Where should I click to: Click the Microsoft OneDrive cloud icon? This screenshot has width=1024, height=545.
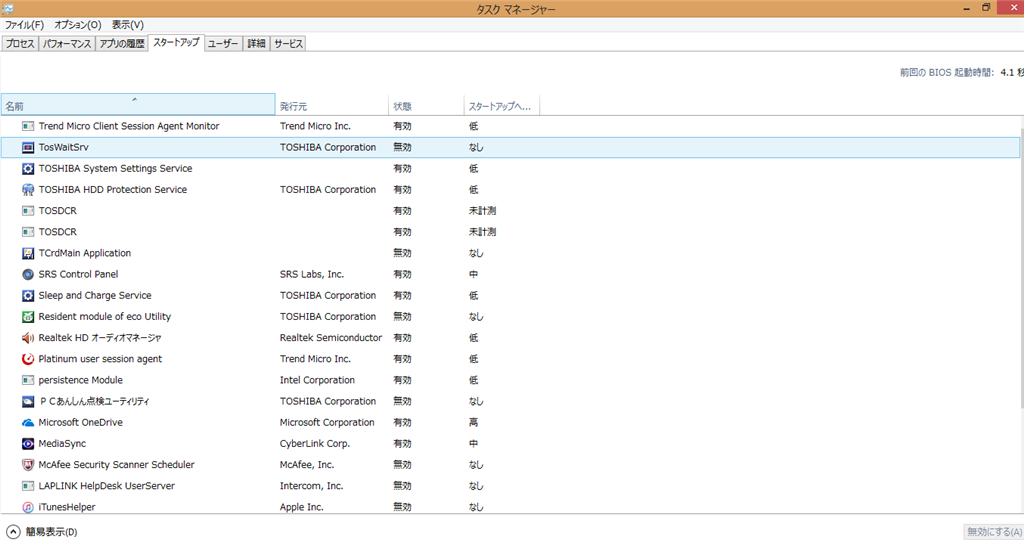[x=27, y=423]
